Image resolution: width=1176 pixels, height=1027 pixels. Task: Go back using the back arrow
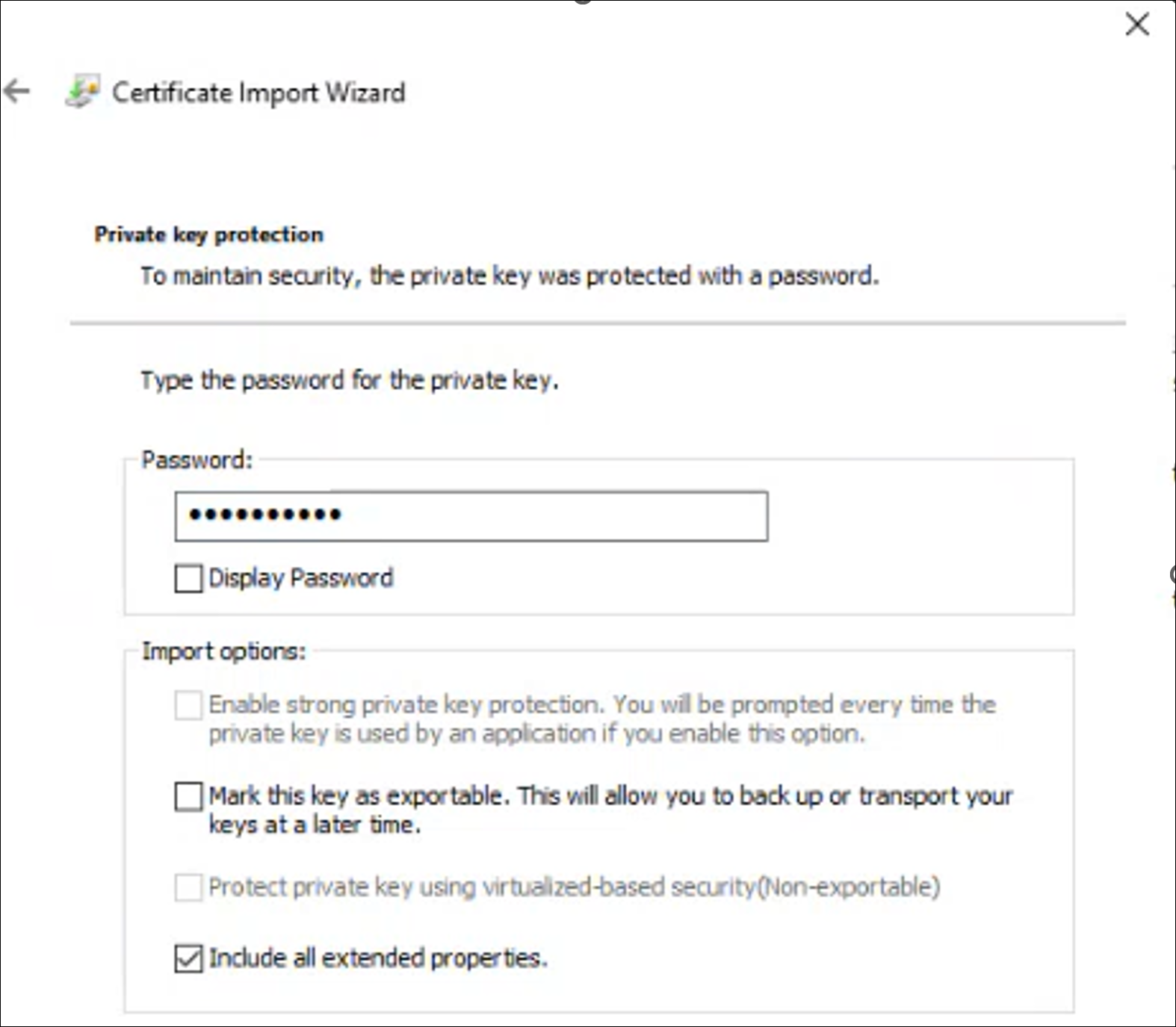pos(16,92)
